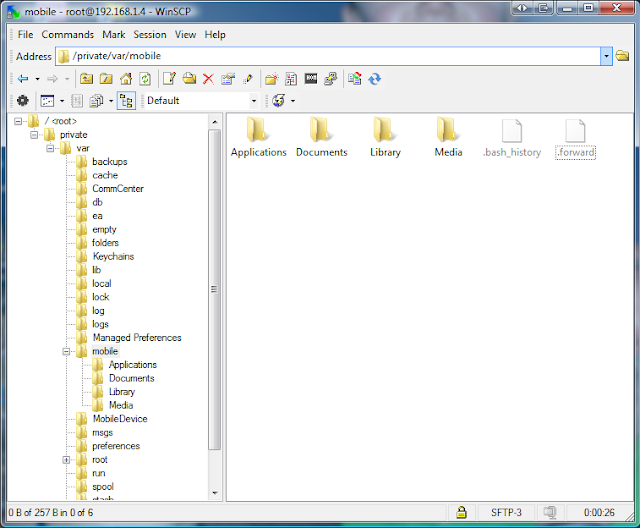
Task: Open the Session menu
Action: pyautogui.click(x=150, y=35)
